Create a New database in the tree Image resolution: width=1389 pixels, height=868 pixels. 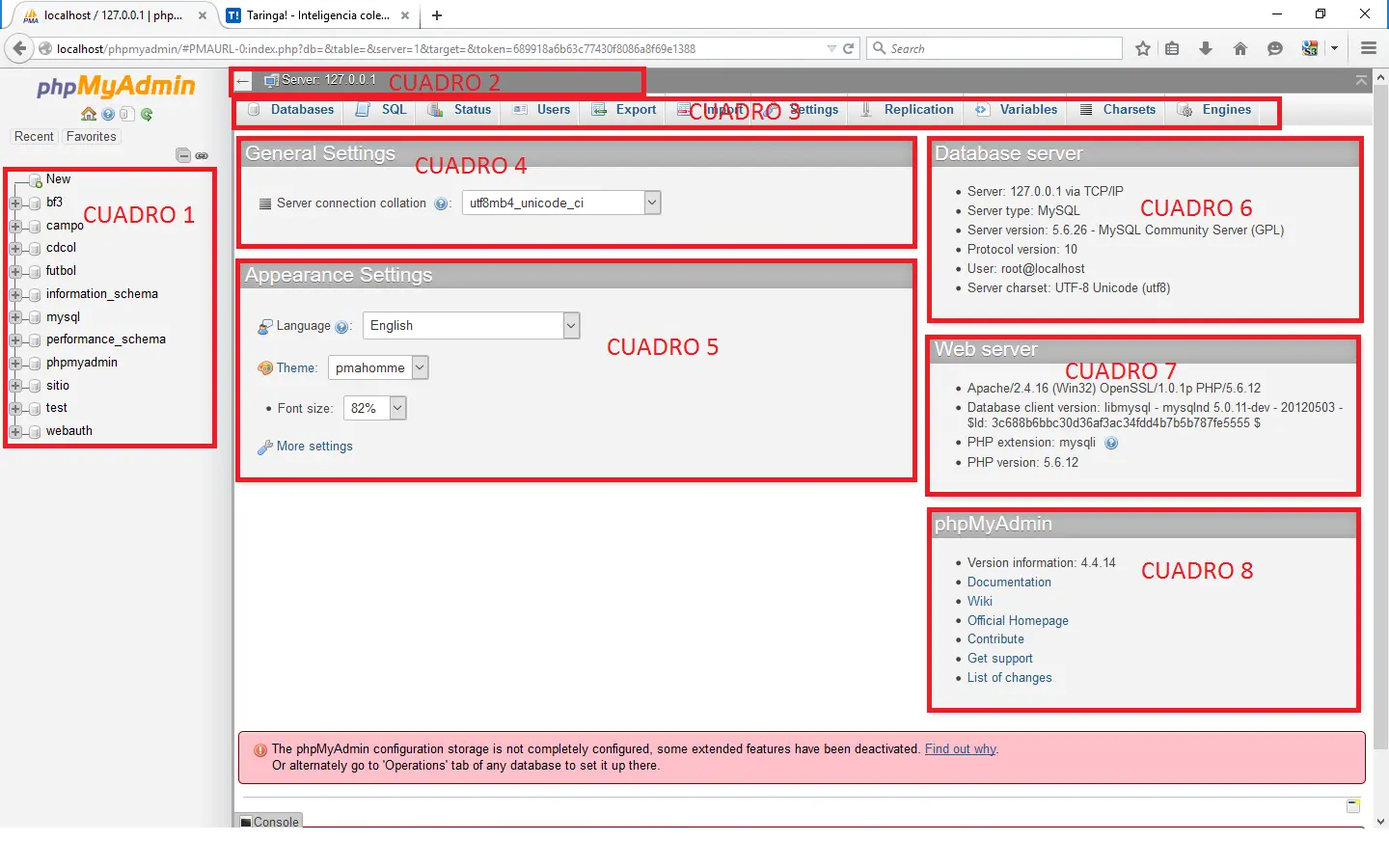[x=58, y=179]
